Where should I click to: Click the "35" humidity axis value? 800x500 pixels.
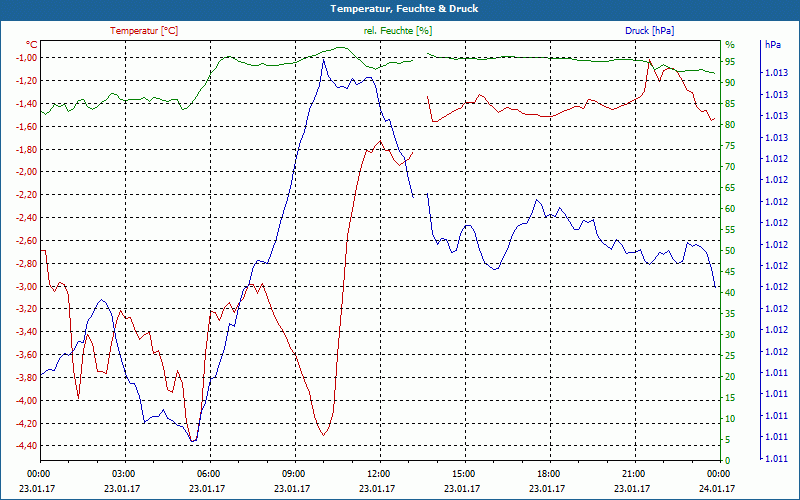(730, 314)
